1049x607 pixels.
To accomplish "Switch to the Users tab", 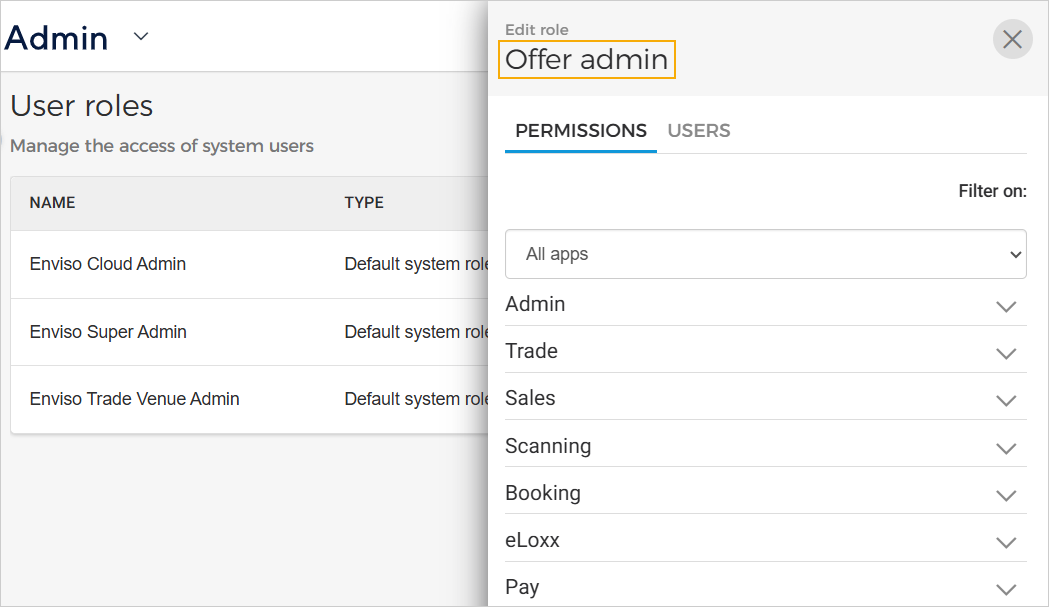I will click(698, 131).
